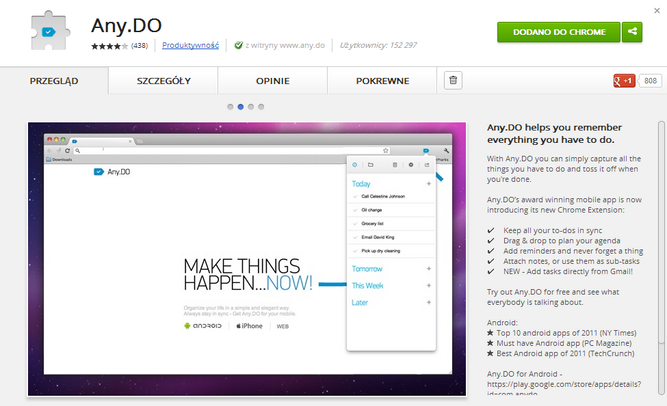Click the share icon button
Screen dimensions: 667x406
pos(632,32)
